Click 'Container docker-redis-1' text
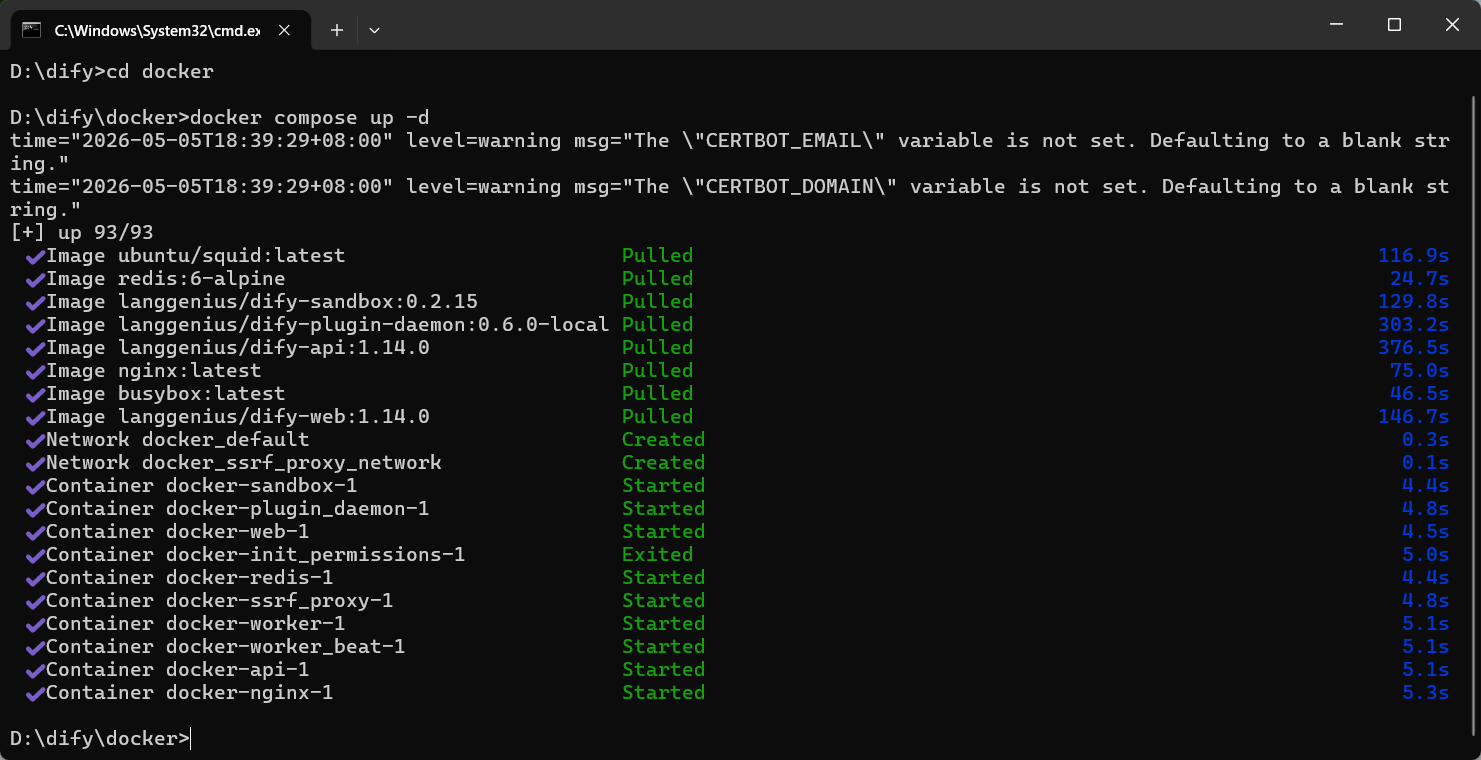Image resolution: width=1481 pixels, height=760 pixels. point(190,578)
